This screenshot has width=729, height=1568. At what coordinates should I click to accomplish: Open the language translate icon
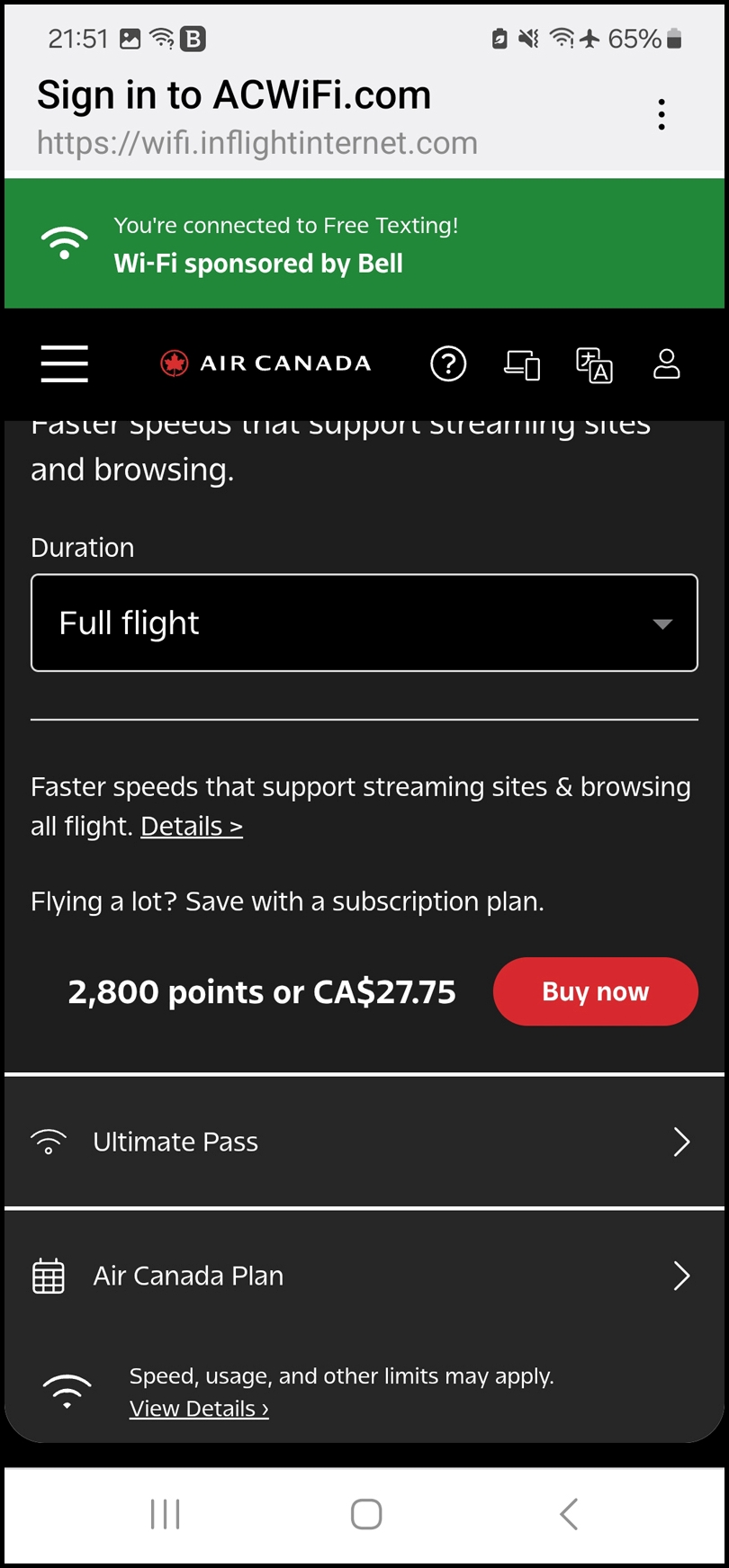click(x=594, y=364)
